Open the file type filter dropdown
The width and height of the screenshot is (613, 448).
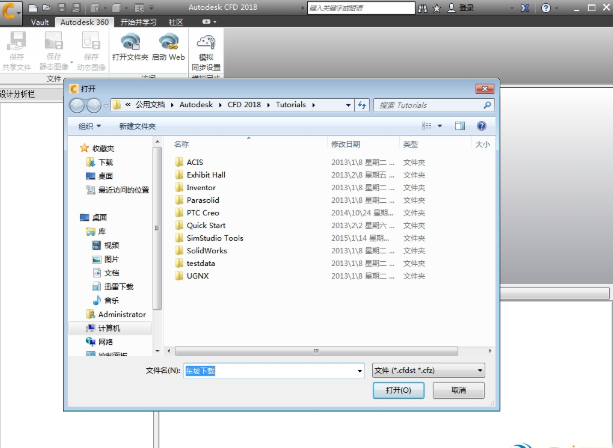point(428,370)
